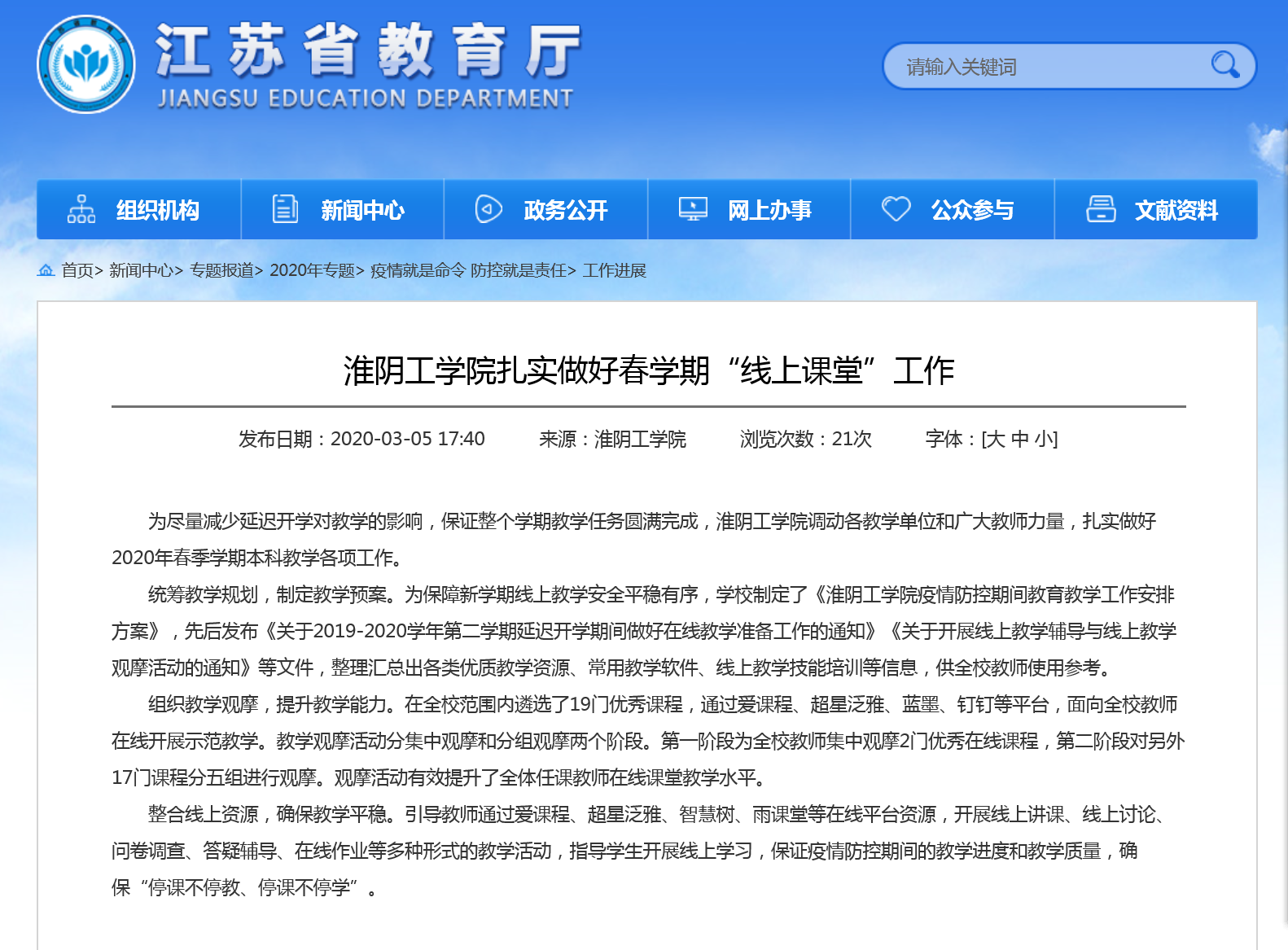The width and height of the screenshot is (1288, 950).
Task: Click the magnifying glass search icon
Action: 1224,64
